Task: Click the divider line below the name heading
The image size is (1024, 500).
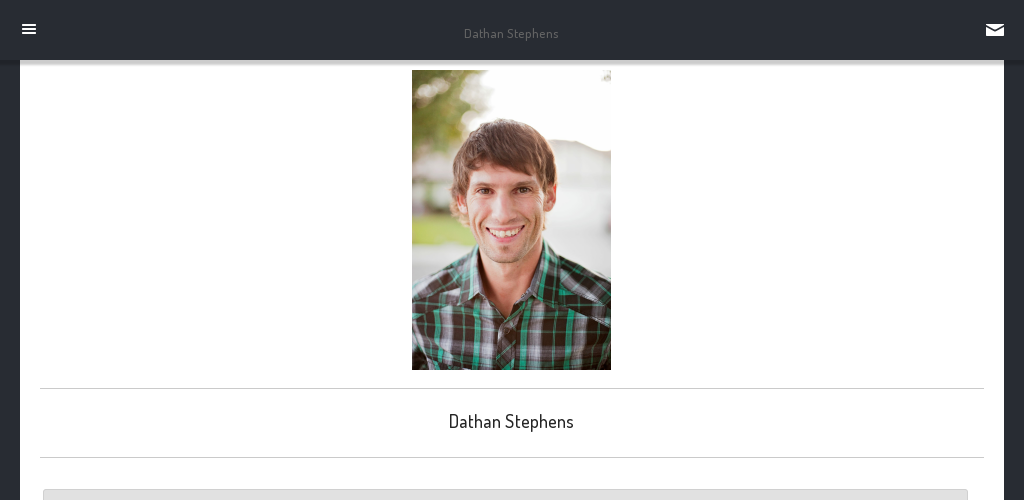Action: coord(512,458)
